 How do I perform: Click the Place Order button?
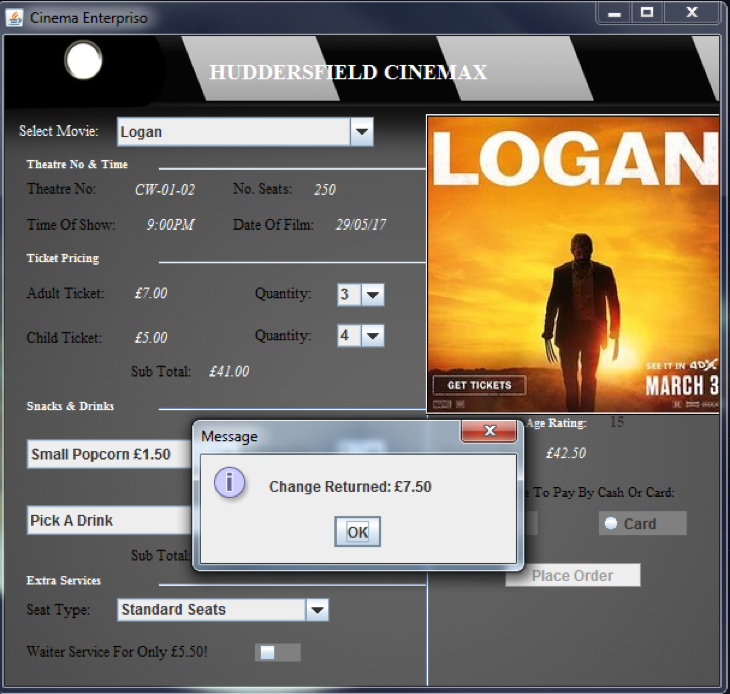pyautogui.click(x=573, y=575)
